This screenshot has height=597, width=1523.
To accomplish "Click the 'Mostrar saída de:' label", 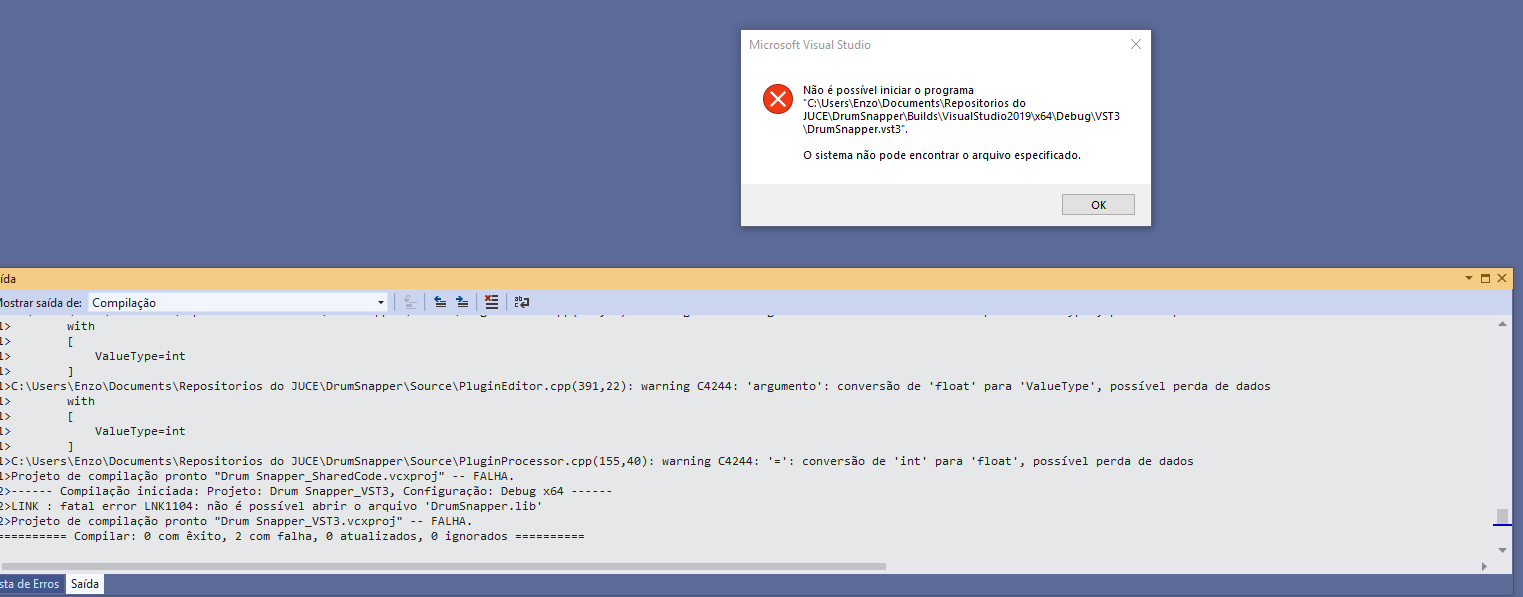I will 41,302.
